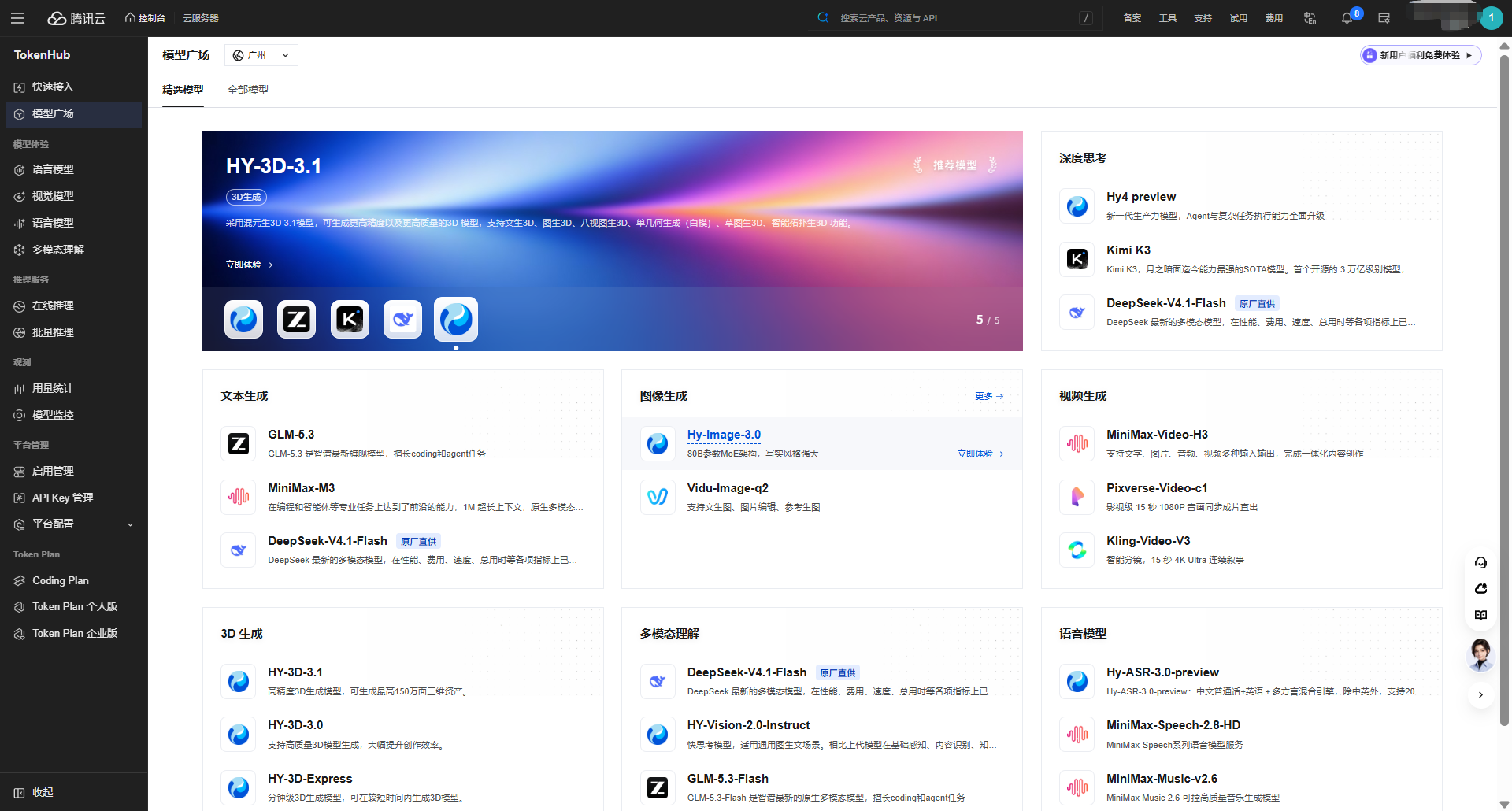
Task: Open 备案 in top navigation
Action: tap(1132, 18)
